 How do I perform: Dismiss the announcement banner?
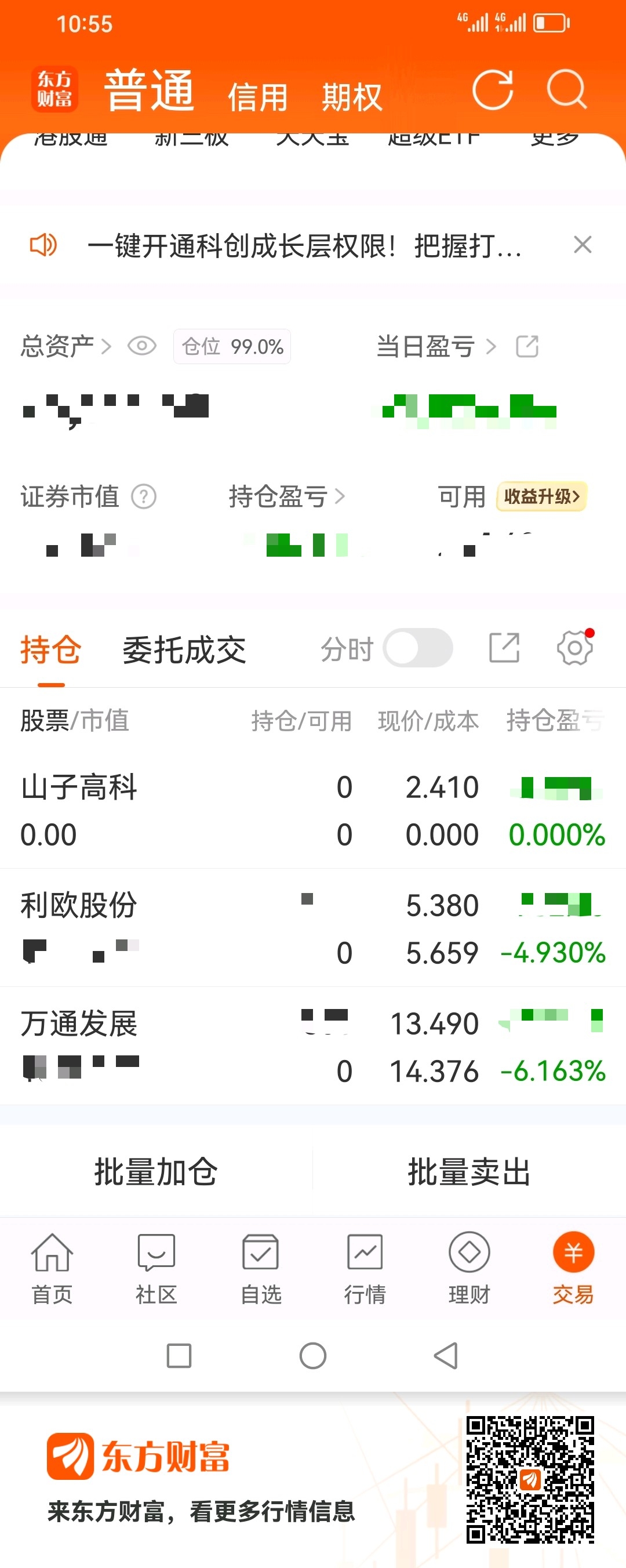point(582,245)
